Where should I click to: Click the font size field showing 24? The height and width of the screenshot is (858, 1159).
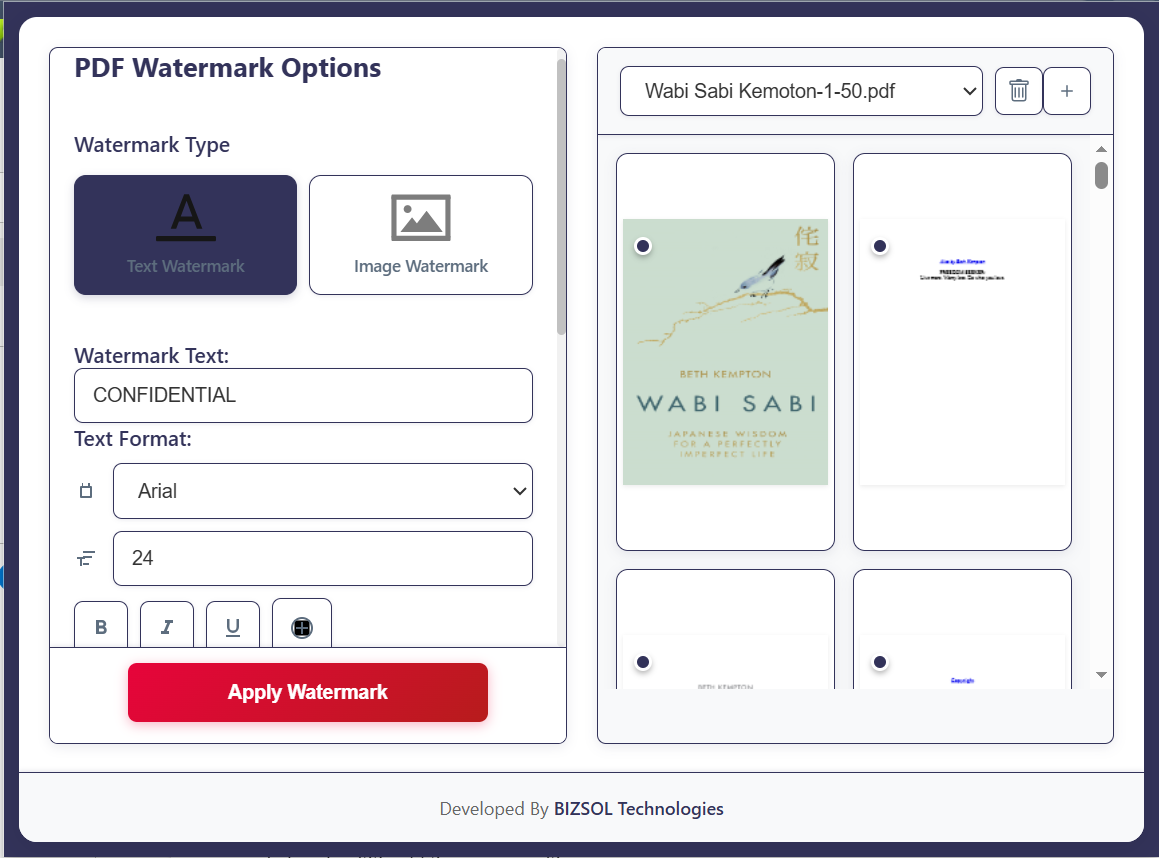tap(322, 558)
